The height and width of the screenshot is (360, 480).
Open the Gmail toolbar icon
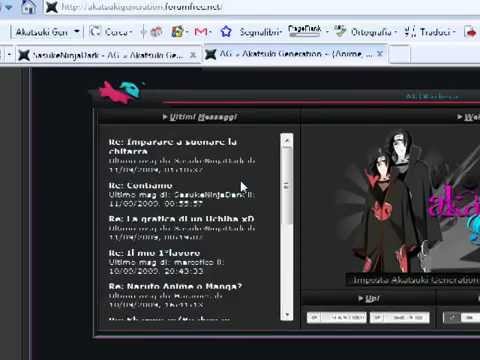[x=202, y=32]
